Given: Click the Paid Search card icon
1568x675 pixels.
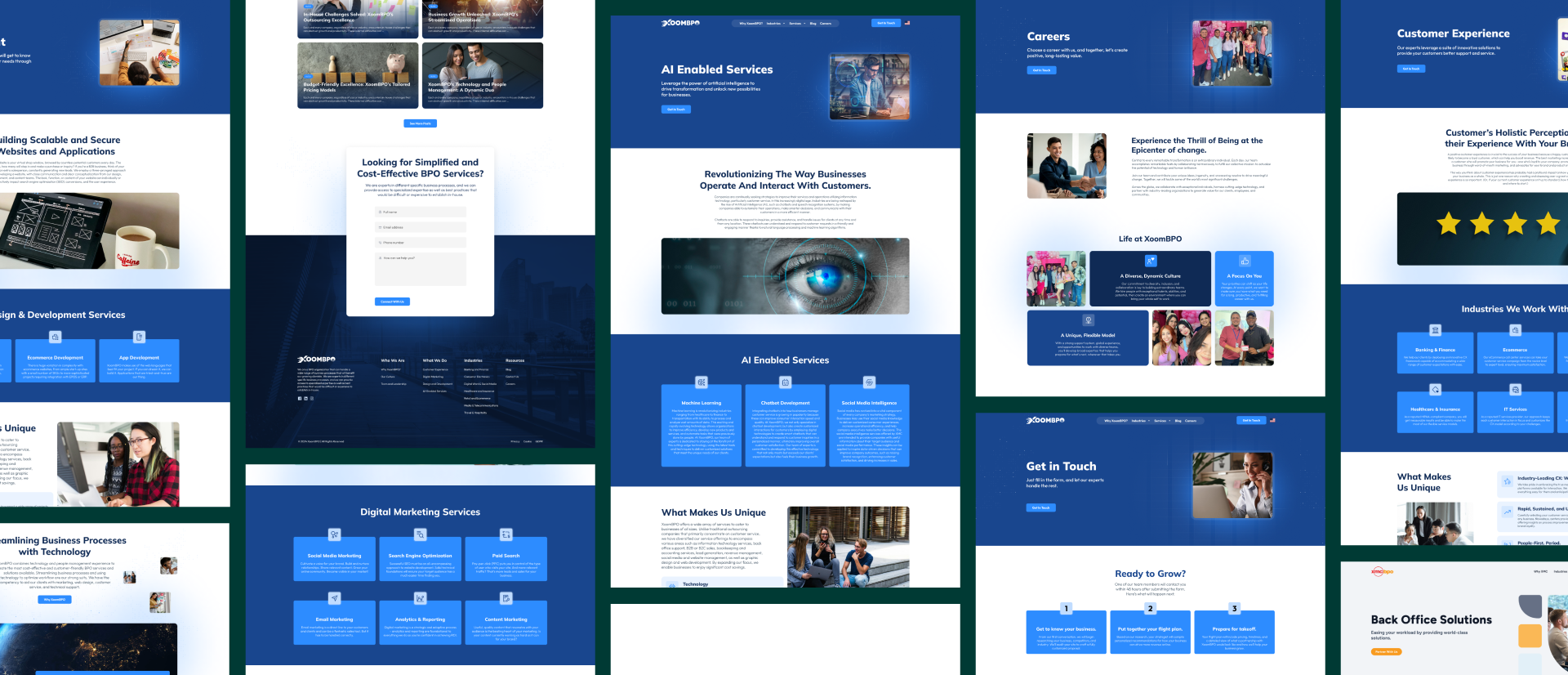Looking at the screenshot, I should [506, 534].
